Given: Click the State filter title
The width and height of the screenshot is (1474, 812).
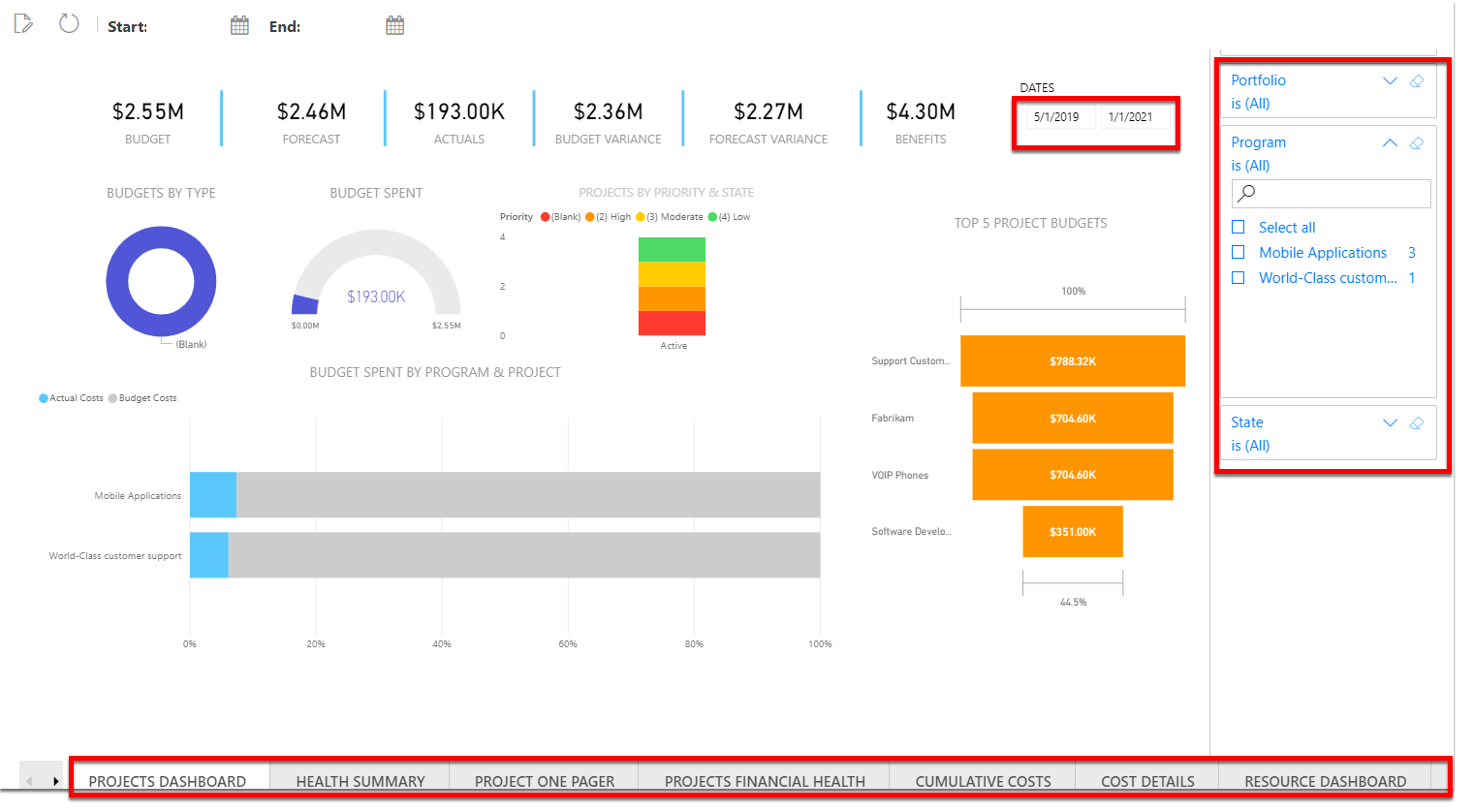Looking at the screenshot, I should (1247, 422).
